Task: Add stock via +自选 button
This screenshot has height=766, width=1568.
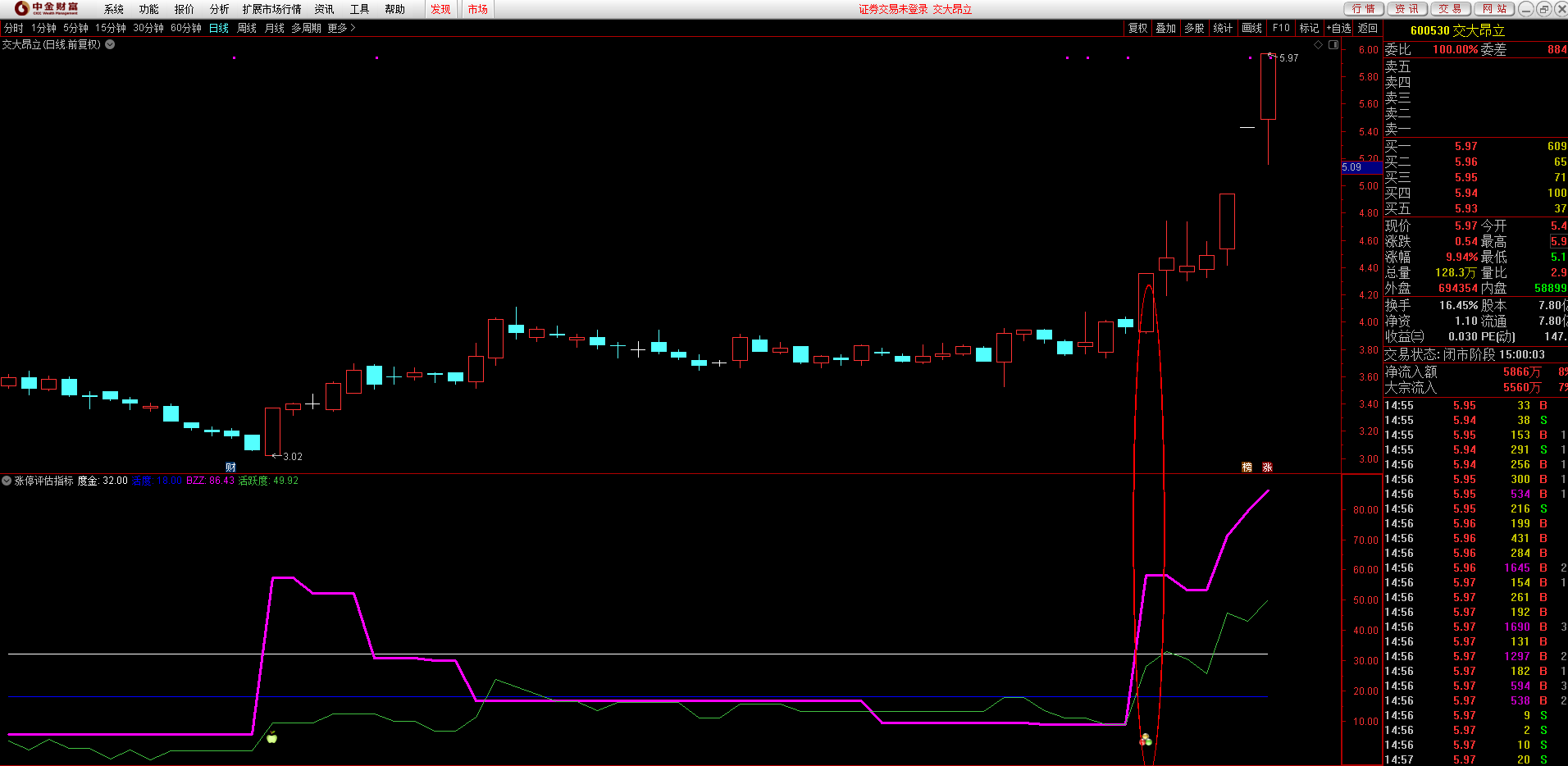Action: click(x=1338, y=28)
